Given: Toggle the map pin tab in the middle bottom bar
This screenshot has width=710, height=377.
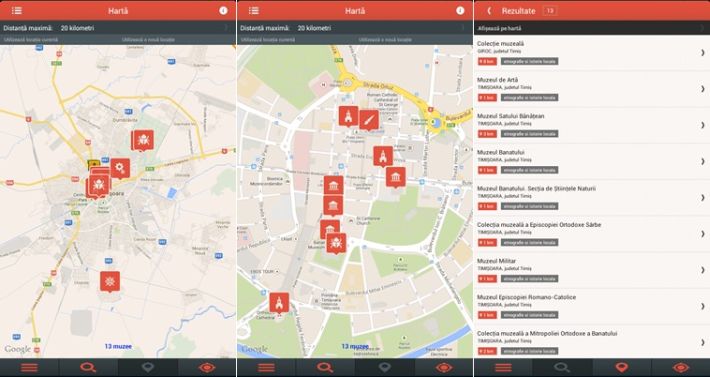Looking at the screenshot, I should [x=384, y=367].
